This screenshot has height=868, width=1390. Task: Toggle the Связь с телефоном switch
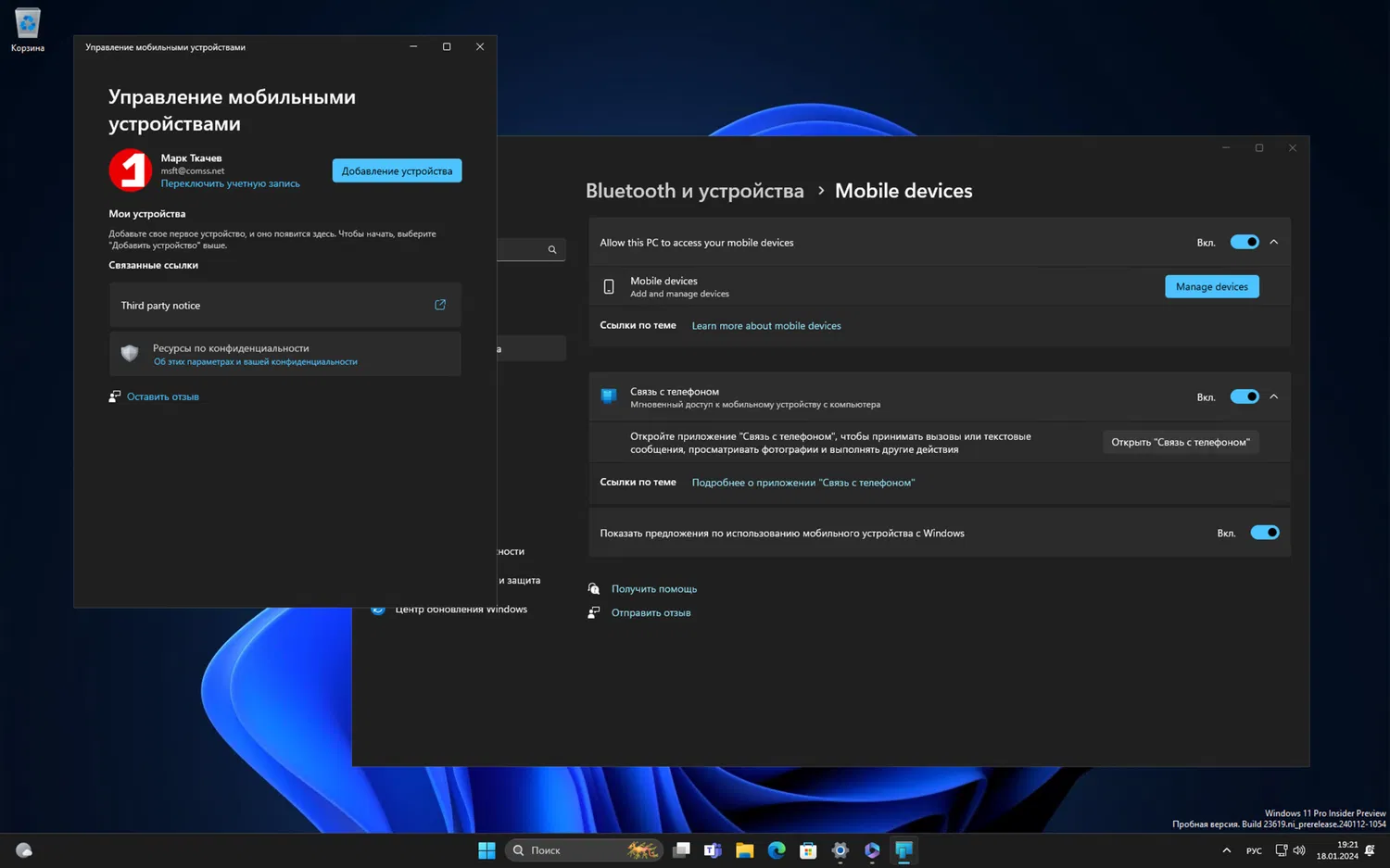point(1245,396)
